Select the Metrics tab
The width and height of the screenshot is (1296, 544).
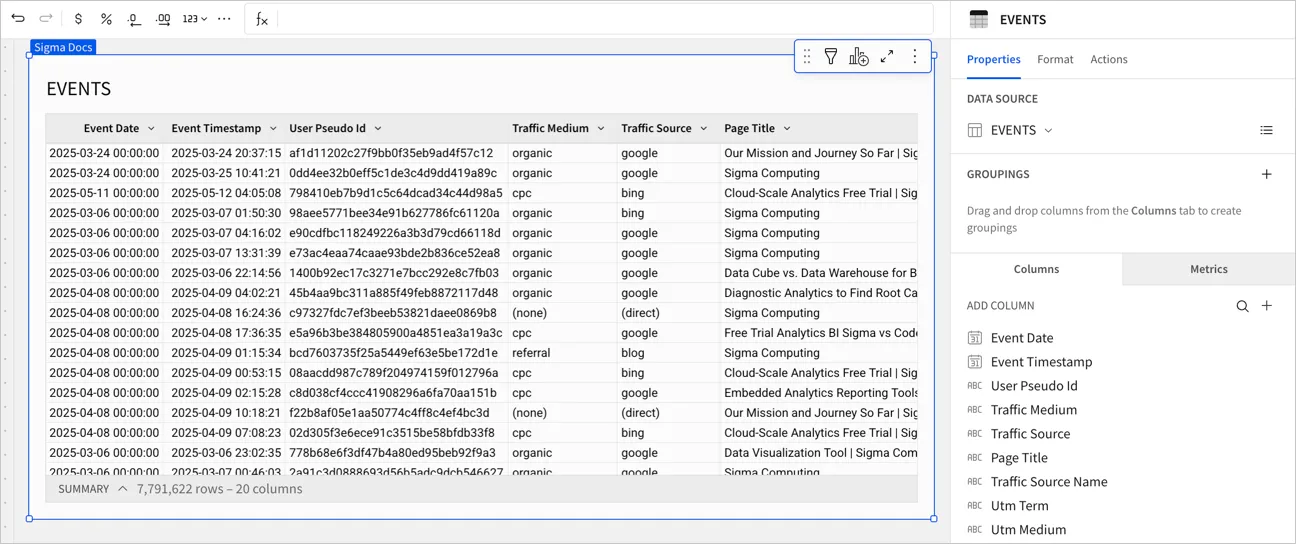(x=1208, y=269)
